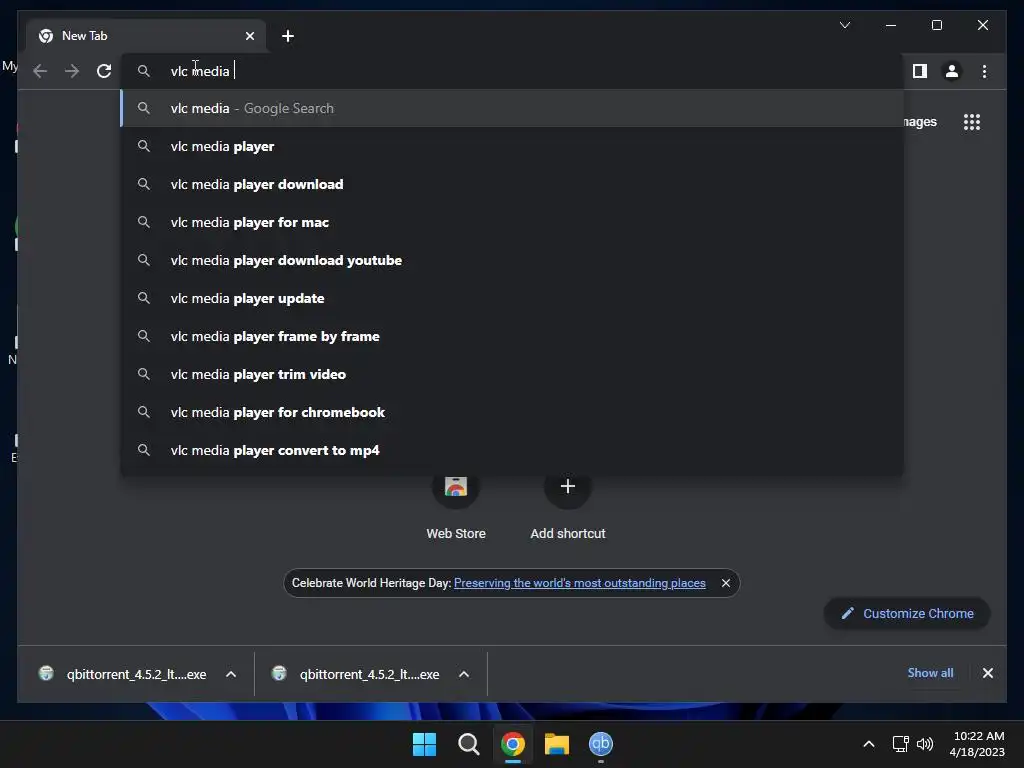Open Chrome three-dot menu
The width and height of the screenshot is (1024, 768).
click(x=984, y=71)
